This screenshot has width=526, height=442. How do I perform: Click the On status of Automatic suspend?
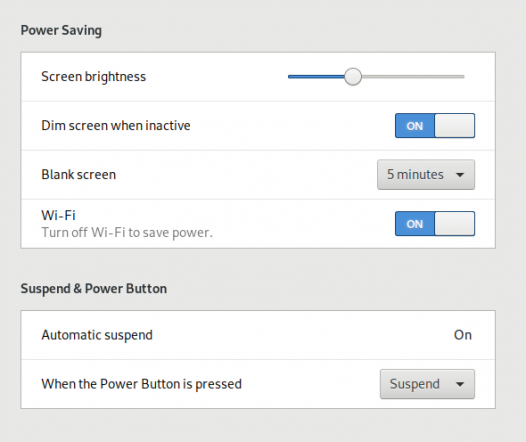point(463,335)
